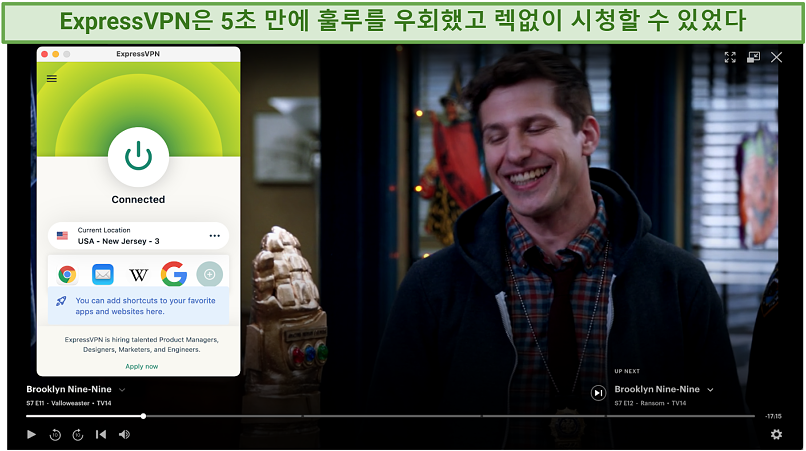
Task: Launch the Chrome shortcut in ExpressVPN
Action: [67, 275]
